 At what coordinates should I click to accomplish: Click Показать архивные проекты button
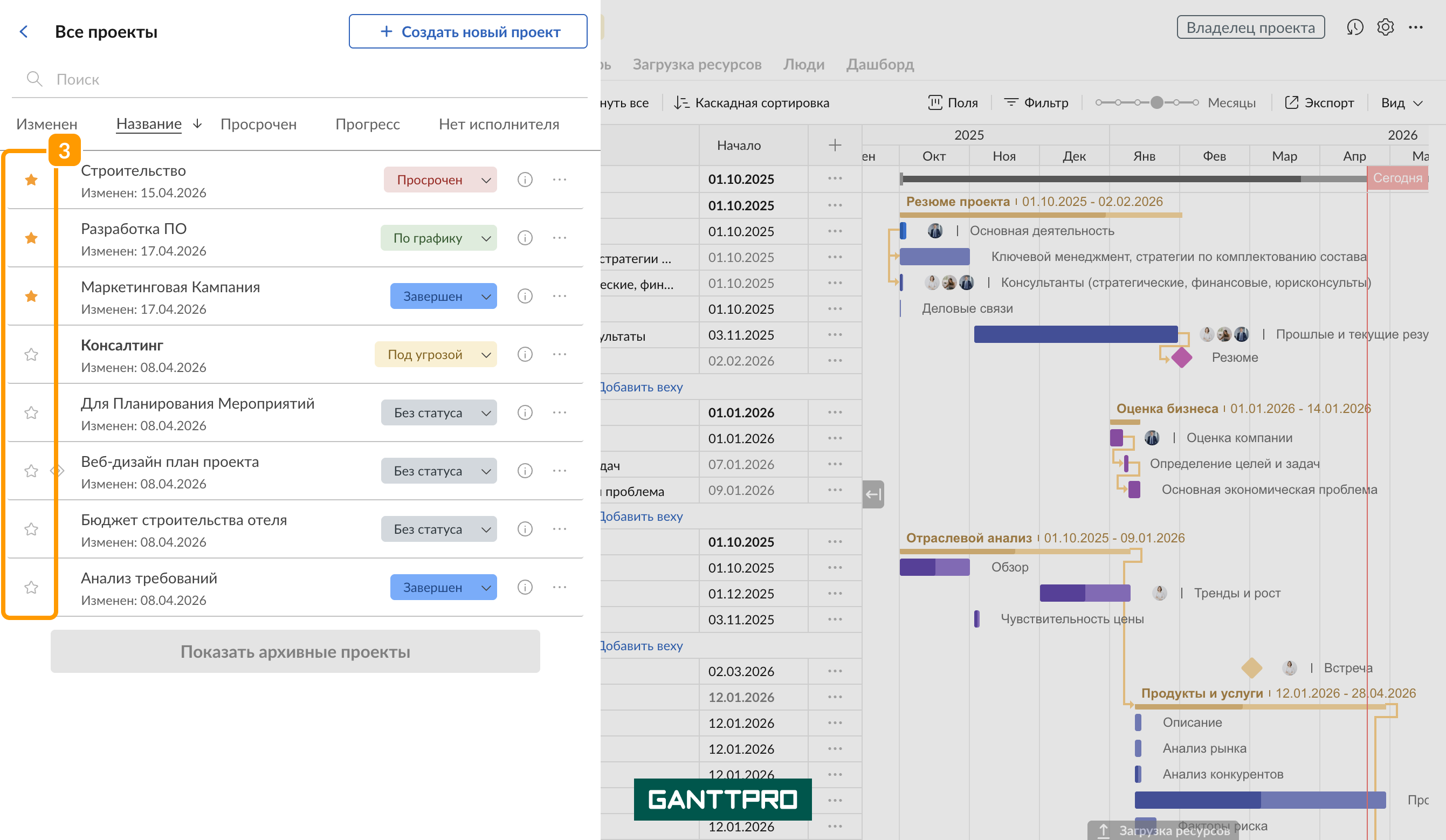coord(295,651)
